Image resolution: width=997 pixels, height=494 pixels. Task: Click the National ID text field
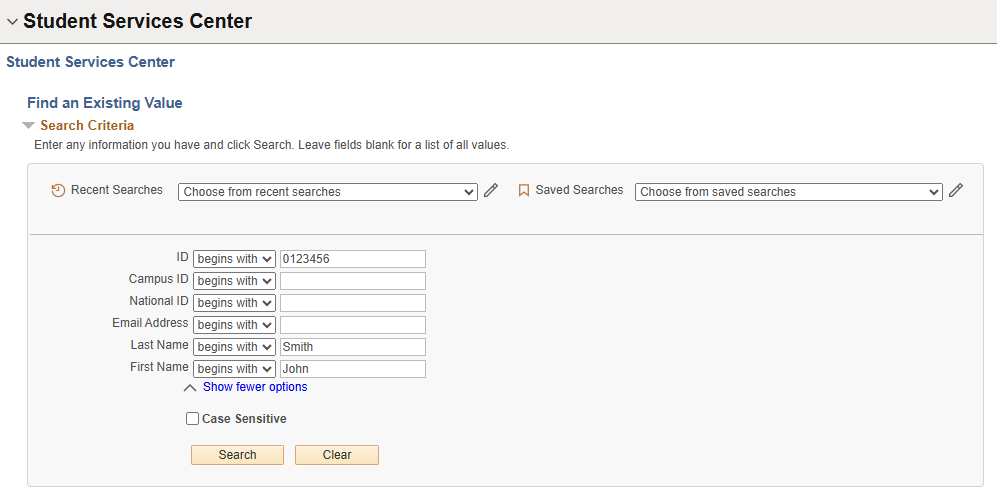pyautogui.click(x=353, y=303)
